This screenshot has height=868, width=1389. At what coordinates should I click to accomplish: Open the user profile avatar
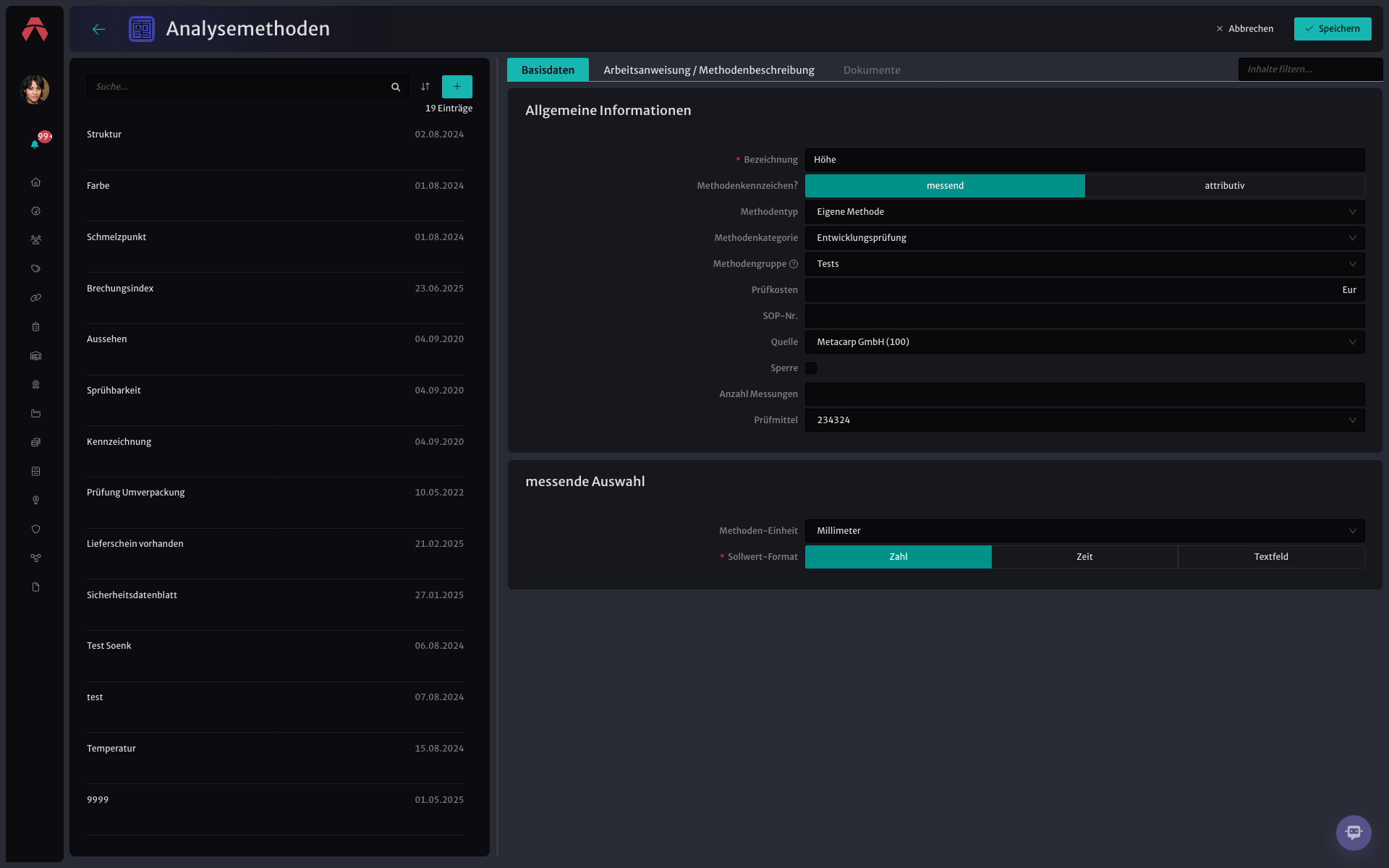coord(35,90)
